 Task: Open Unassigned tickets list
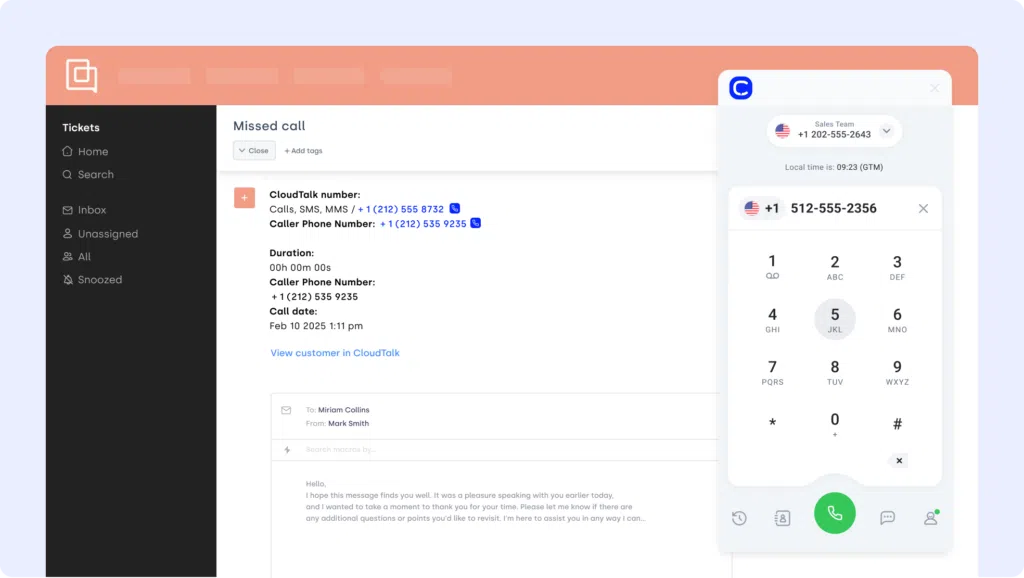point(107,234)
